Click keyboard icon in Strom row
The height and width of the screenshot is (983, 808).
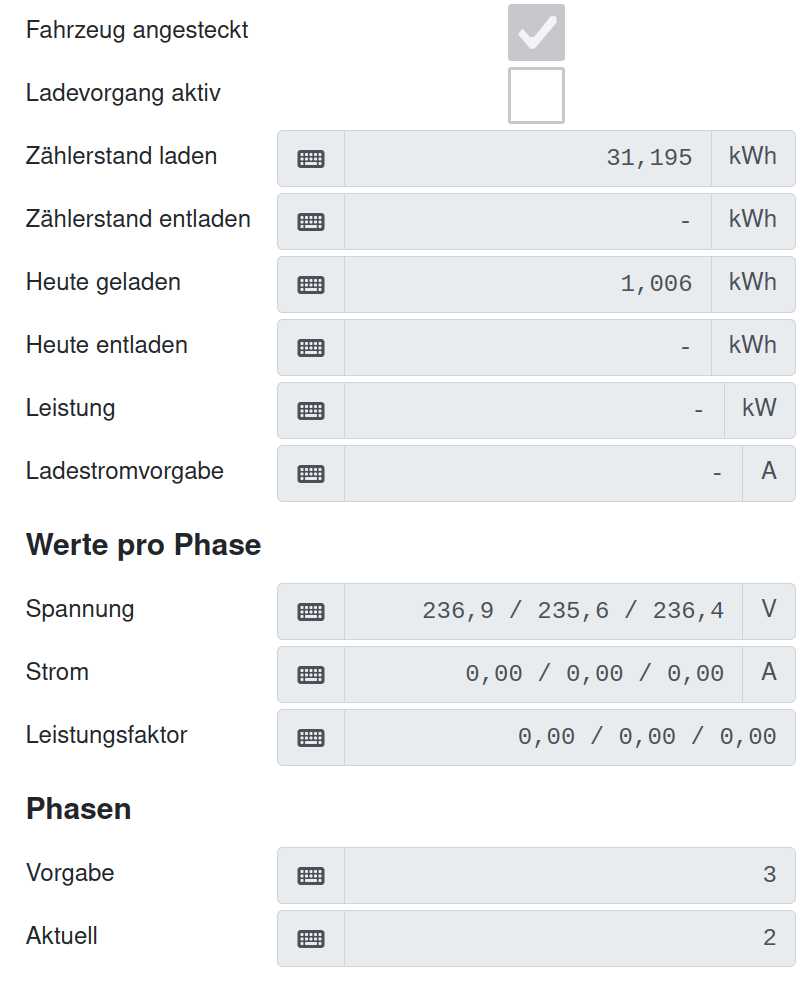click(311, 674)
